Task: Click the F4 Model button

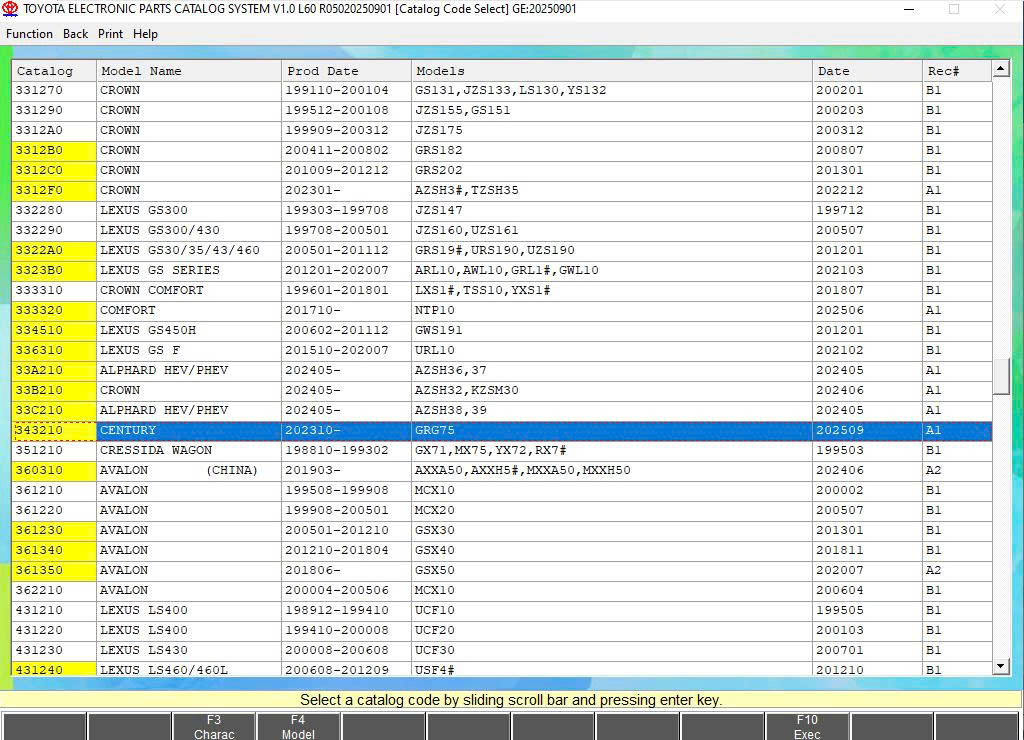Action: click(298, 726)
